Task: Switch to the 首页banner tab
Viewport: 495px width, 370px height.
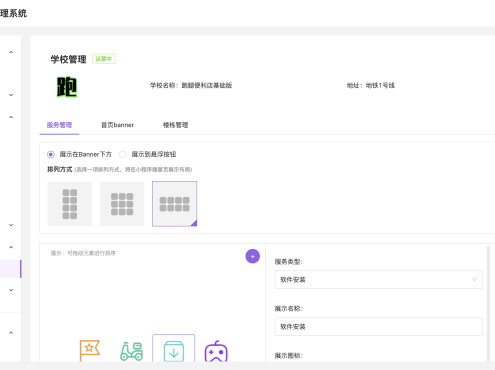Action: [117, 125]
